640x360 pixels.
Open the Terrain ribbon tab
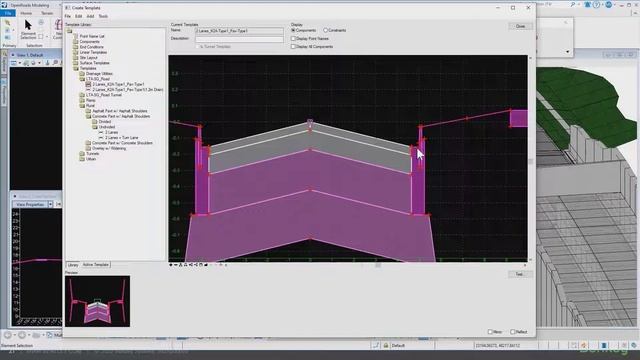pos(47,13)
